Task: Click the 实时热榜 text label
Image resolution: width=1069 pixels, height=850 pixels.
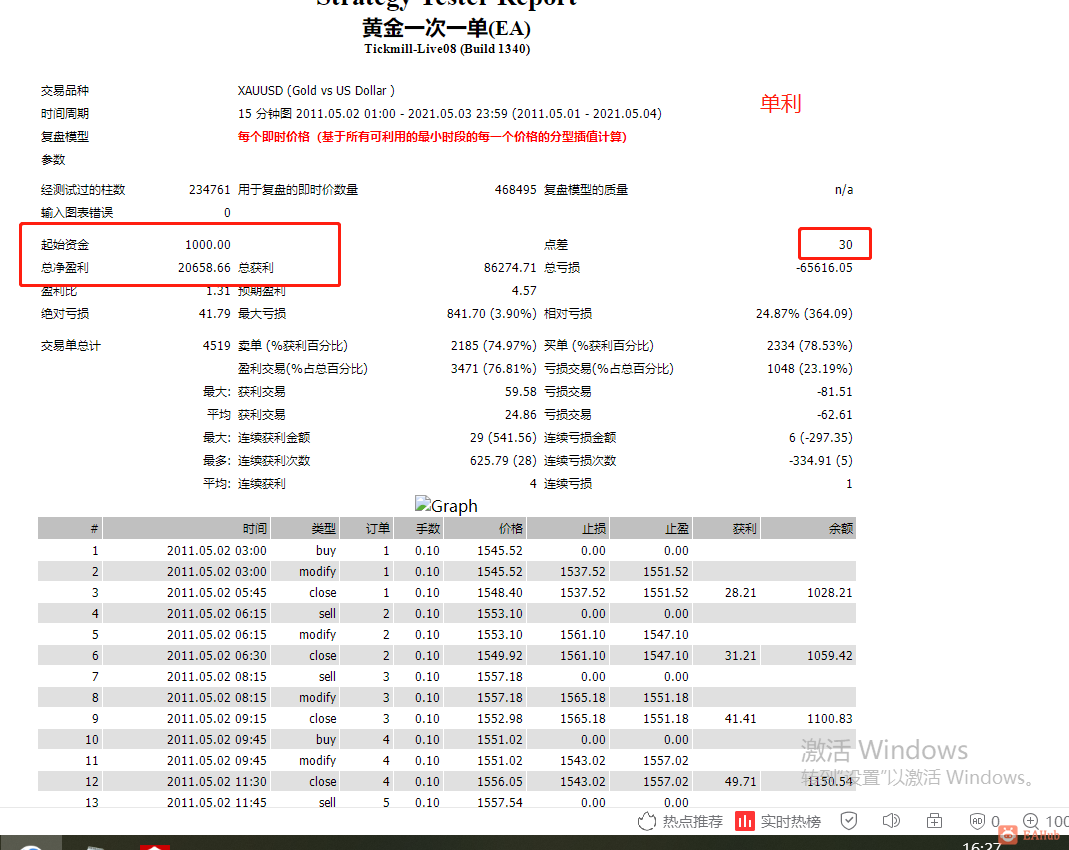Action: pos(791,821)
